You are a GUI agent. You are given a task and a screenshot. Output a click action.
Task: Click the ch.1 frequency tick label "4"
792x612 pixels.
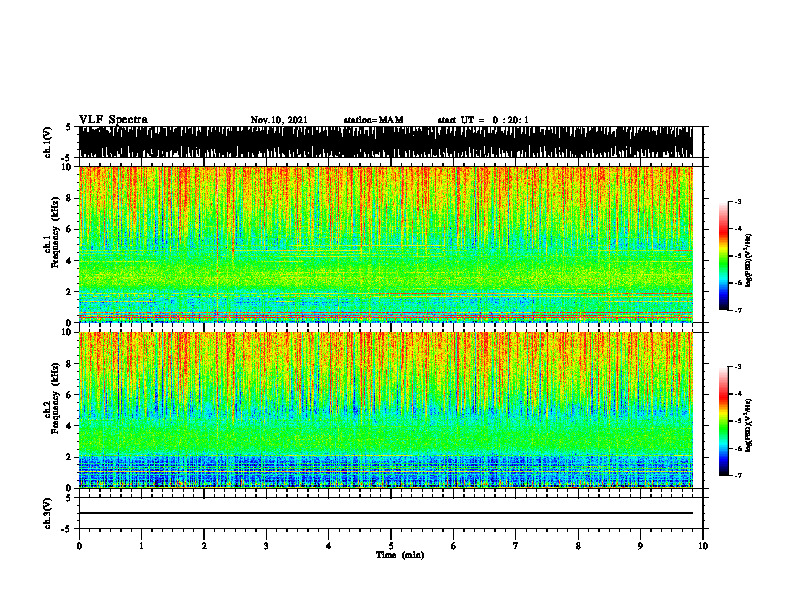[x=70, y=261]
